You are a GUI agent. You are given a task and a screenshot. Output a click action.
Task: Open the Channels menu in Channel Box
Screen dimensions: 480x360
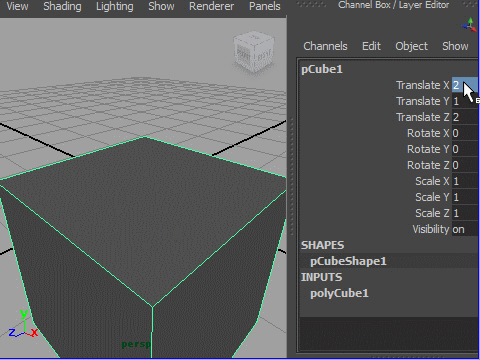pyautogui.click(x=325, y=46)
